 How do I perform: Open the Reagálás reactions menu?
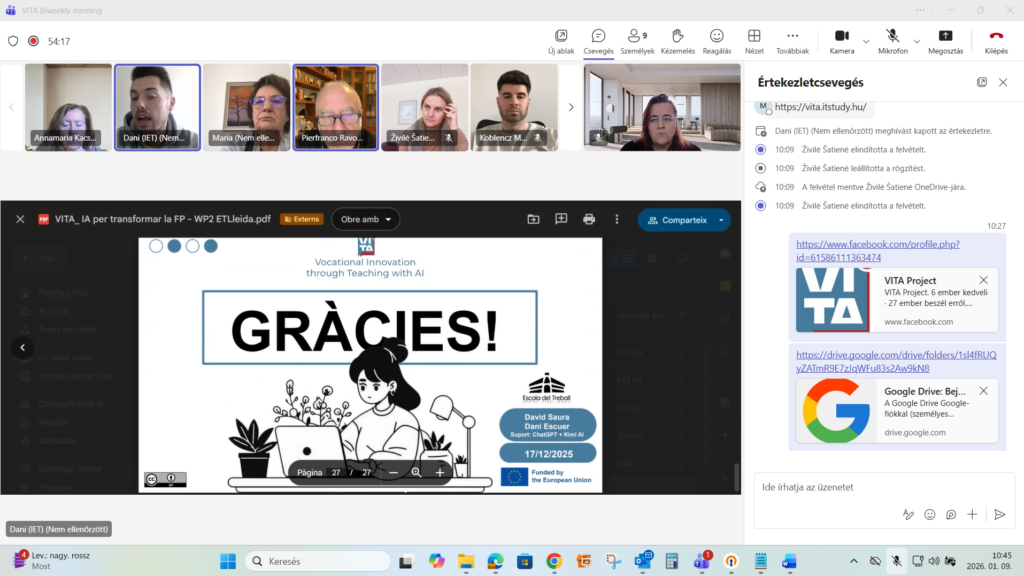[x=716, y=41]
